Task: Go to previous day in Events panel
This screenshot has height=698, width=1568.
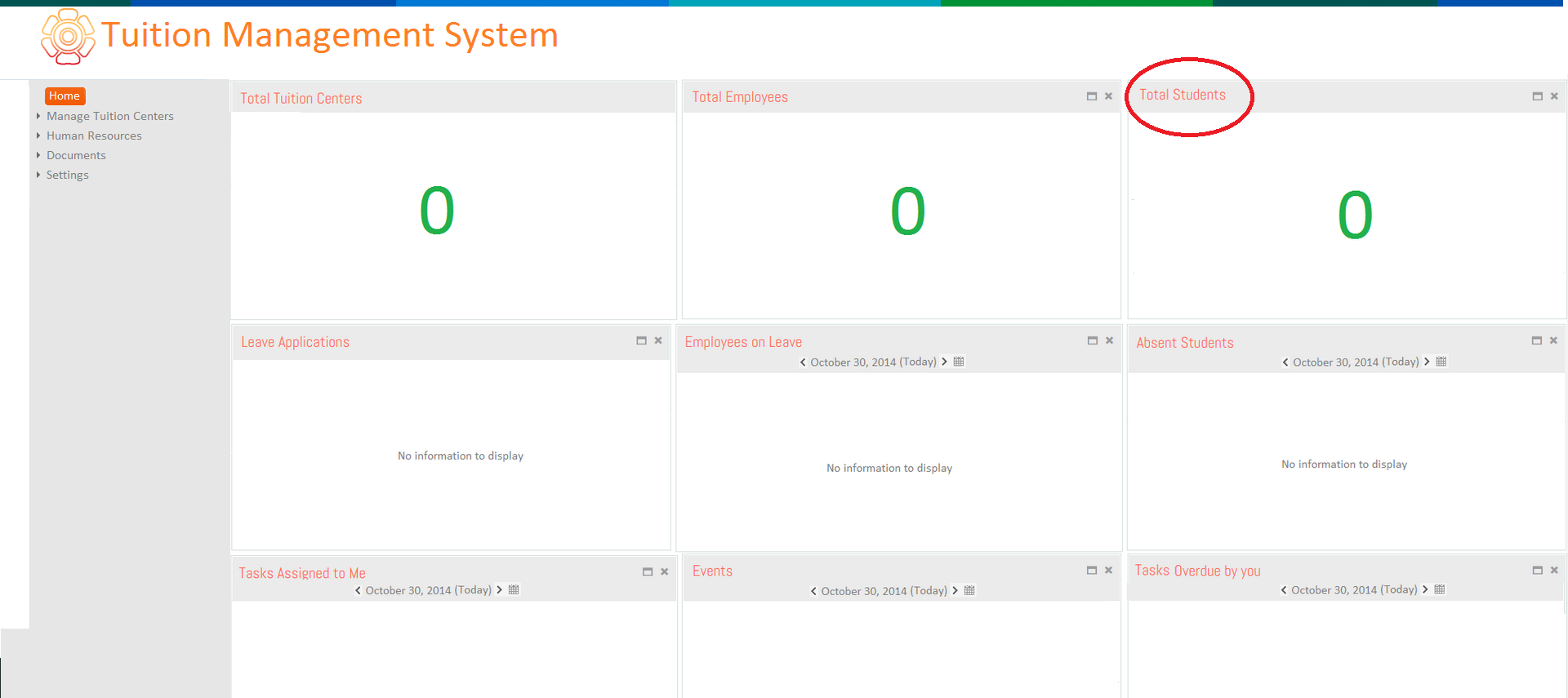Action: point(813,591)
